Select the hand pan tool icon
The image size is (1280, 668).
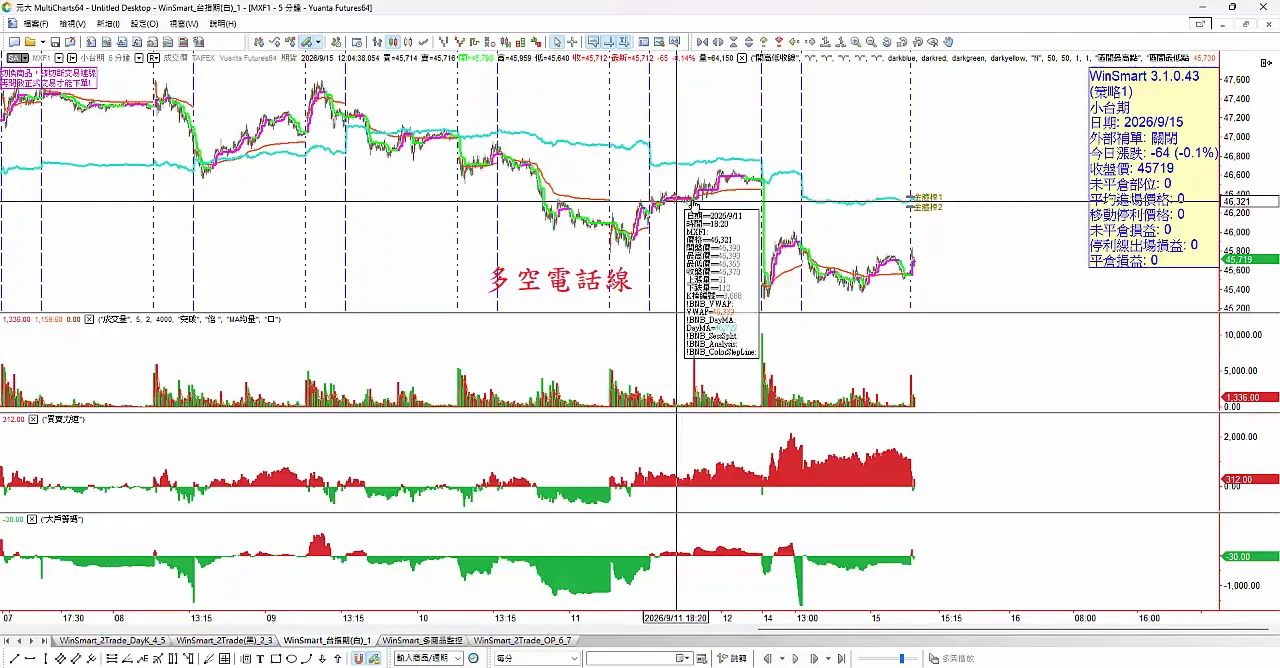coord(948,42)
